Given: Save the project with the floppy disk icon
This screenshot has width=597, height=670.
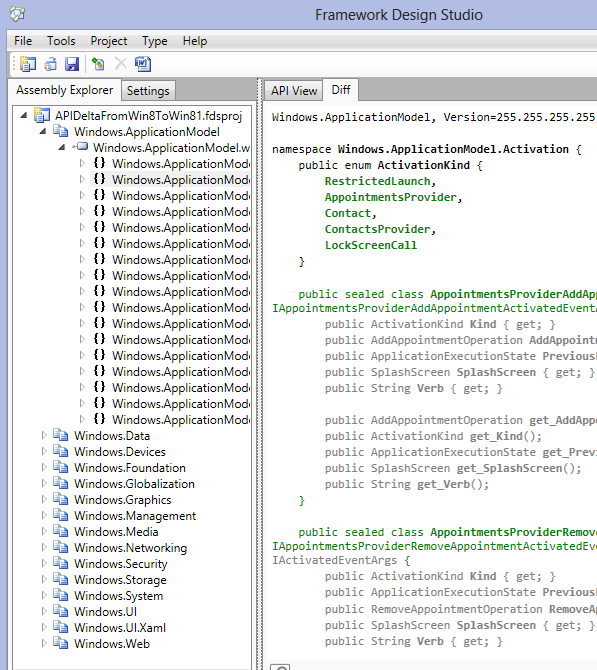Looking at the screenshot, I should pyautogui.click(x=72, y=64).
